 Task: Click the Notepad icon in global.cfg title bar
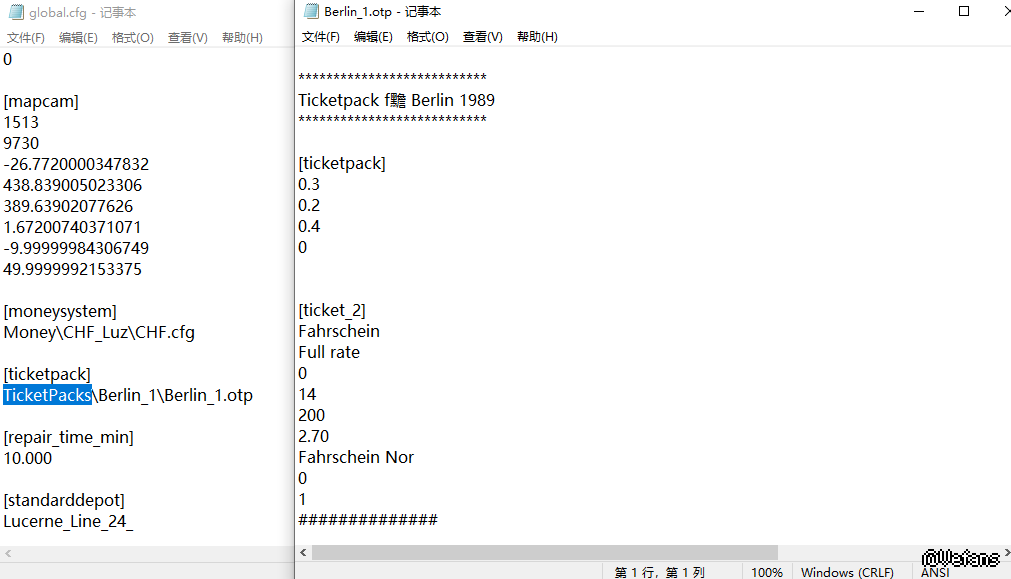pos(16,12)
